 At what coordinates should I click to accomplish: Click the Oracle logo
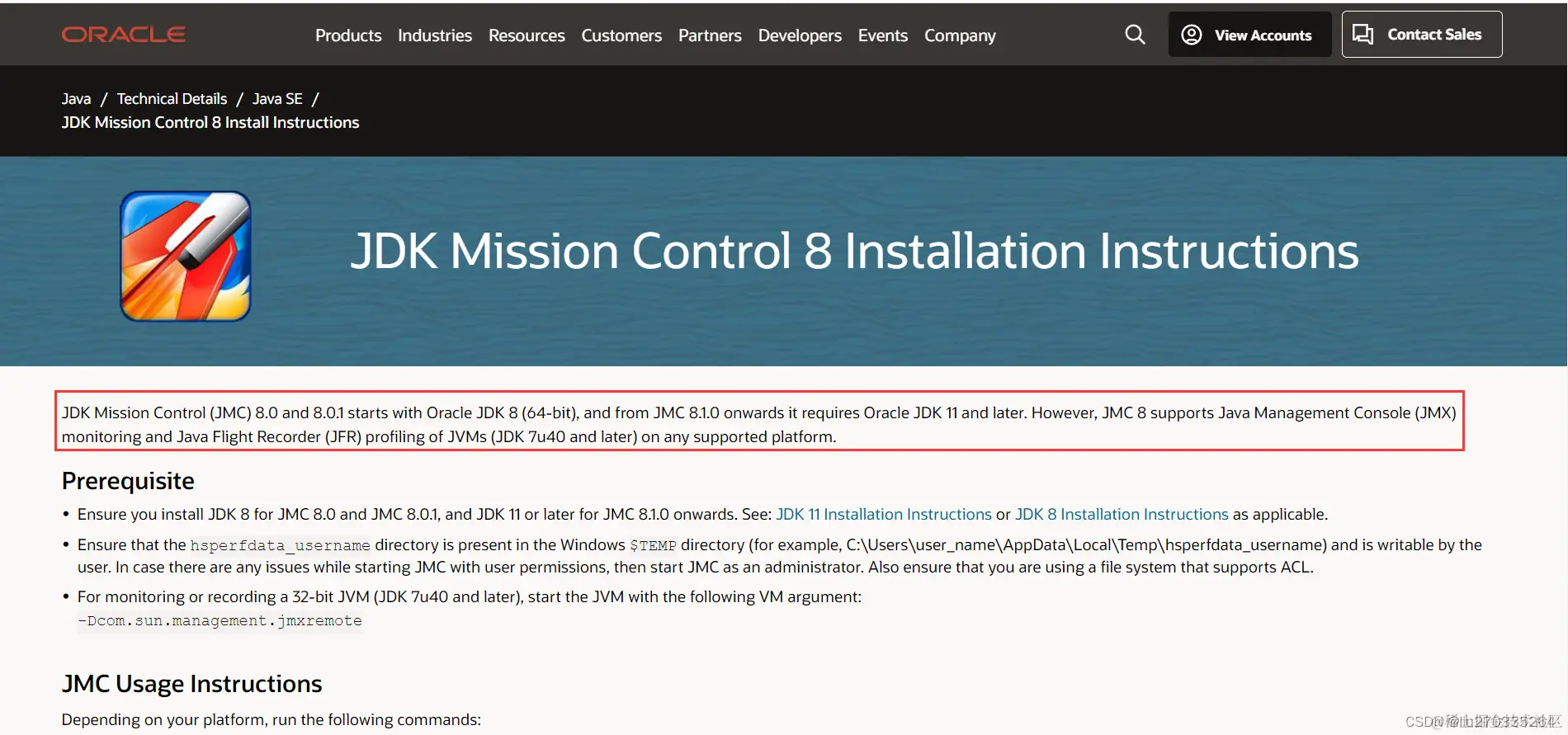pyautogui.click(x=124, y=35)
